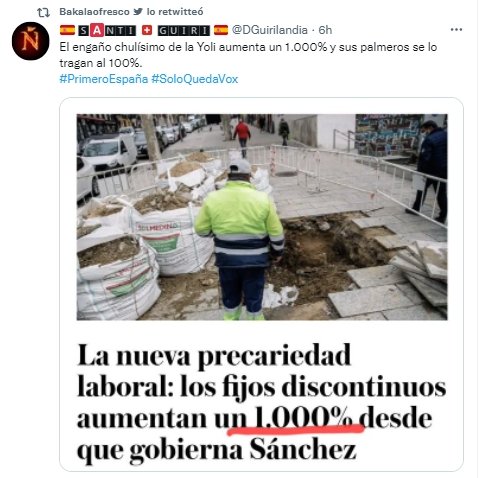The width and height of the screenshot is (494, 478).
Task: Open the @DGuirilandia handle link
Action: click(x=269, y=30)
